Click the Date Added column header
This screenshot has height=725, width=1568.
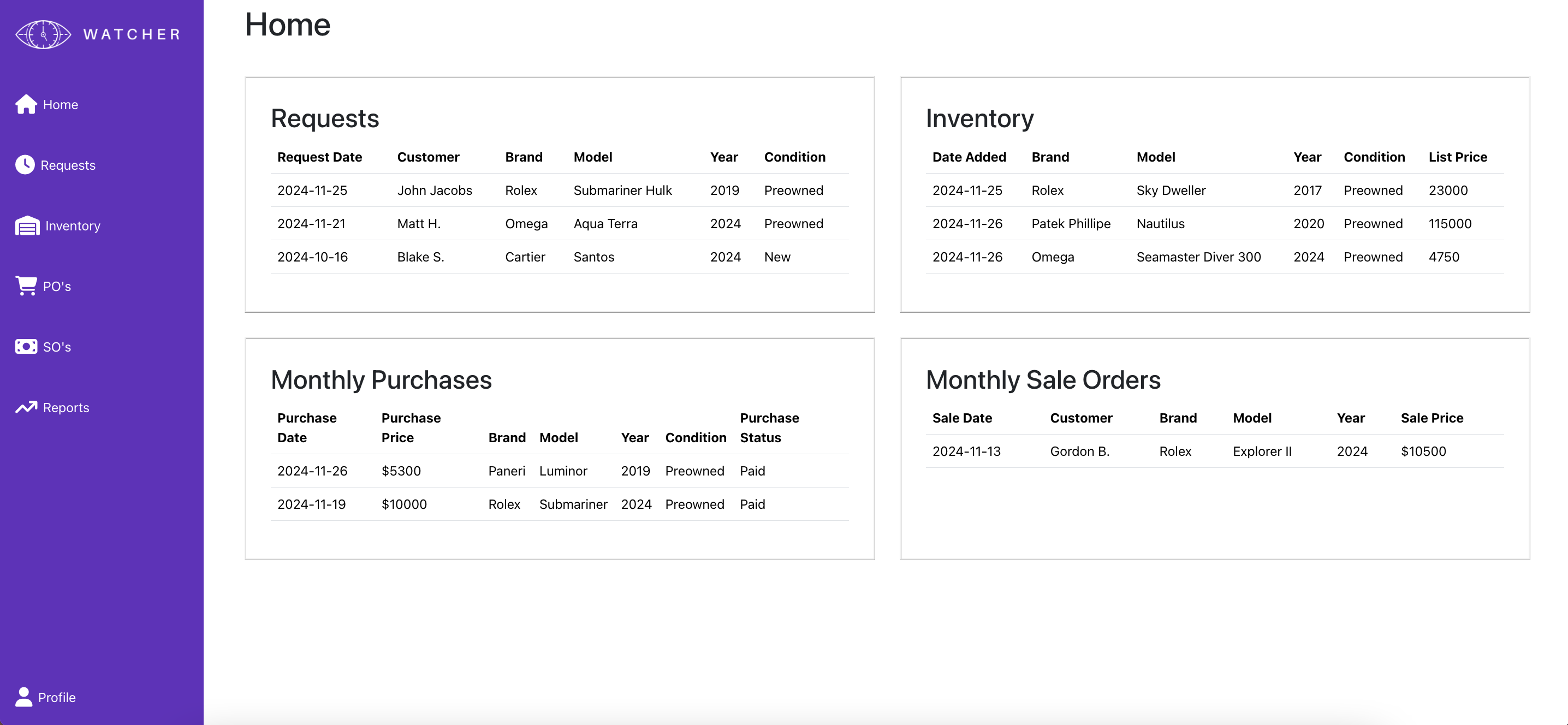point(969,157)
